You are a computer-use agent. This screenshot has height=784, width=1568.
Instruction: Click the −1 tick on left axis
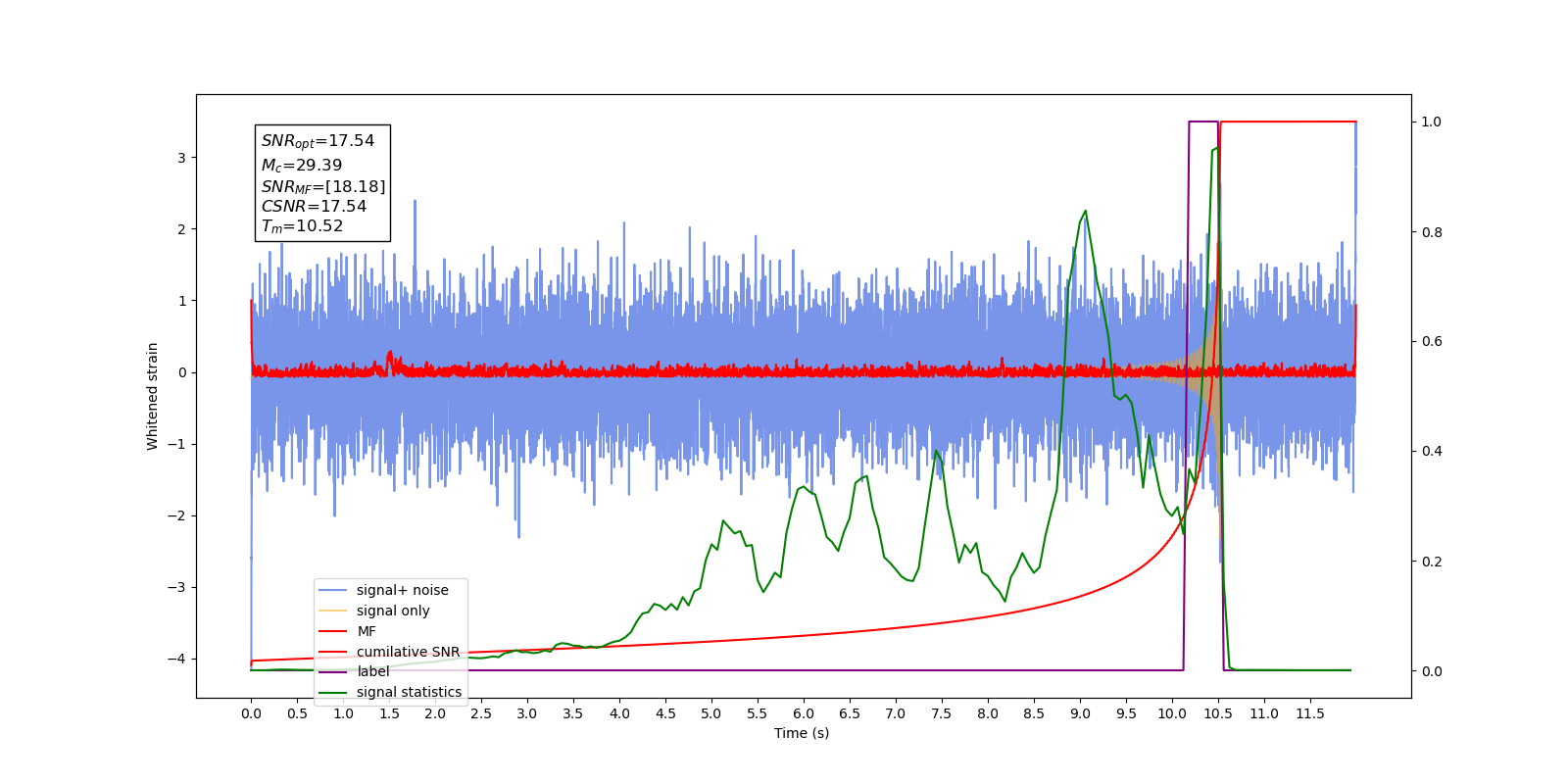177,444
